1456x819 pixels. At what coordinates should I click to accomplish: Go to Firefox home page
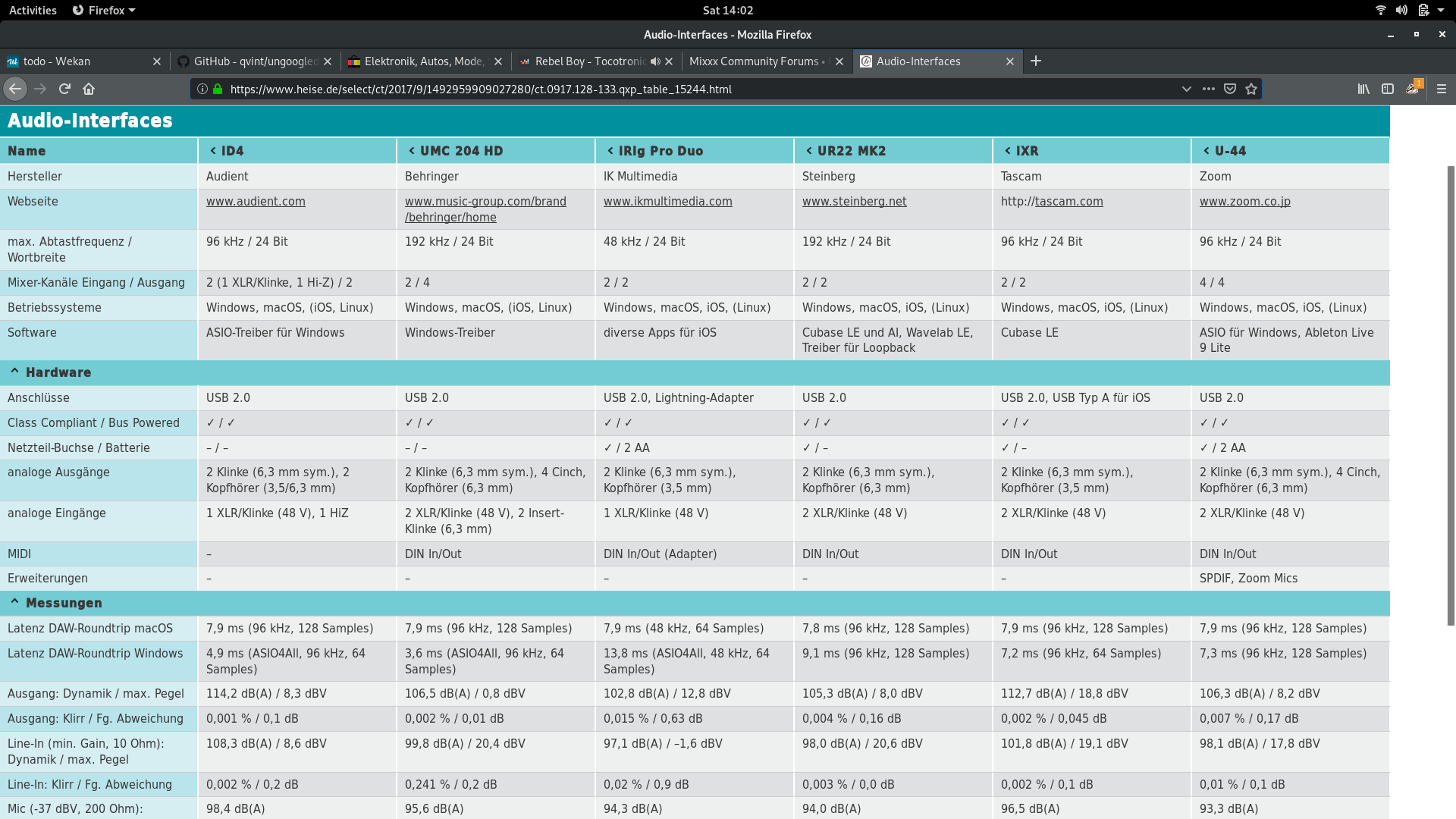click(x=89, y=89)
